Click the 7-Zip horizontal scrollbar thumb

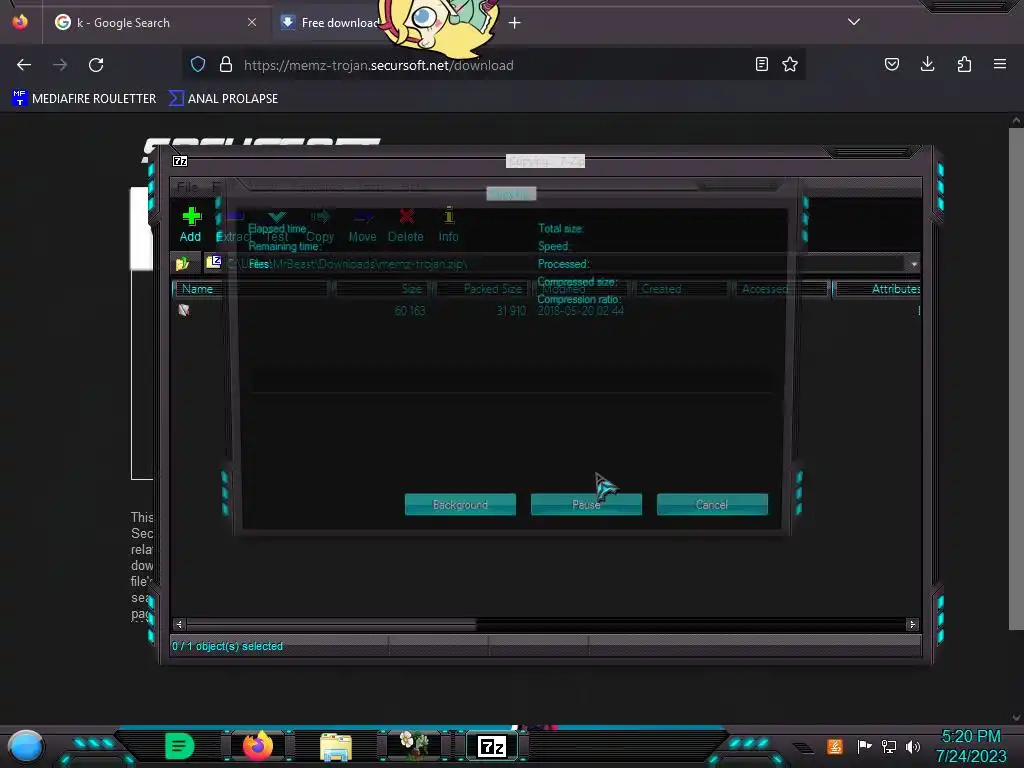pos(332,624)
